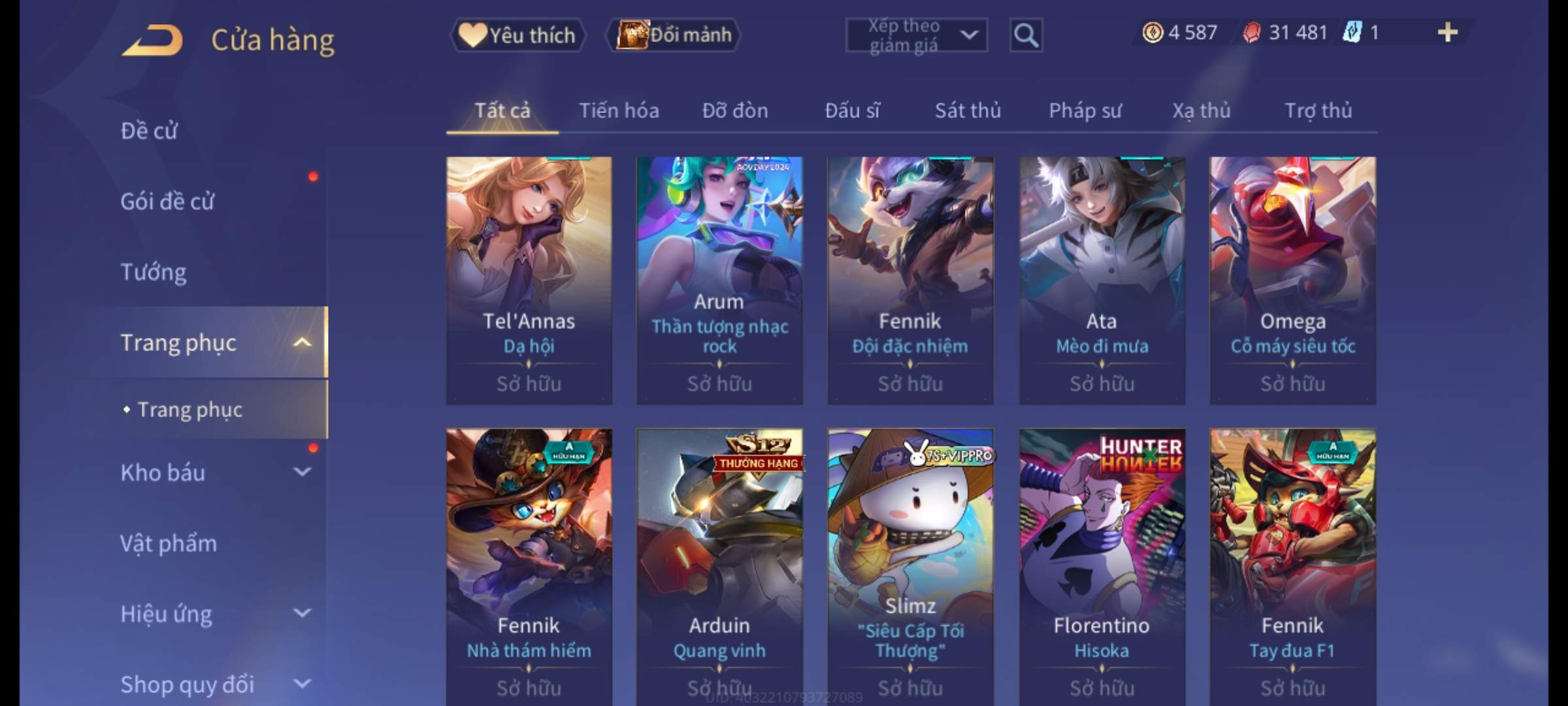
Task: Open Yêu thích heart favorites
Action: coord(517,35)
